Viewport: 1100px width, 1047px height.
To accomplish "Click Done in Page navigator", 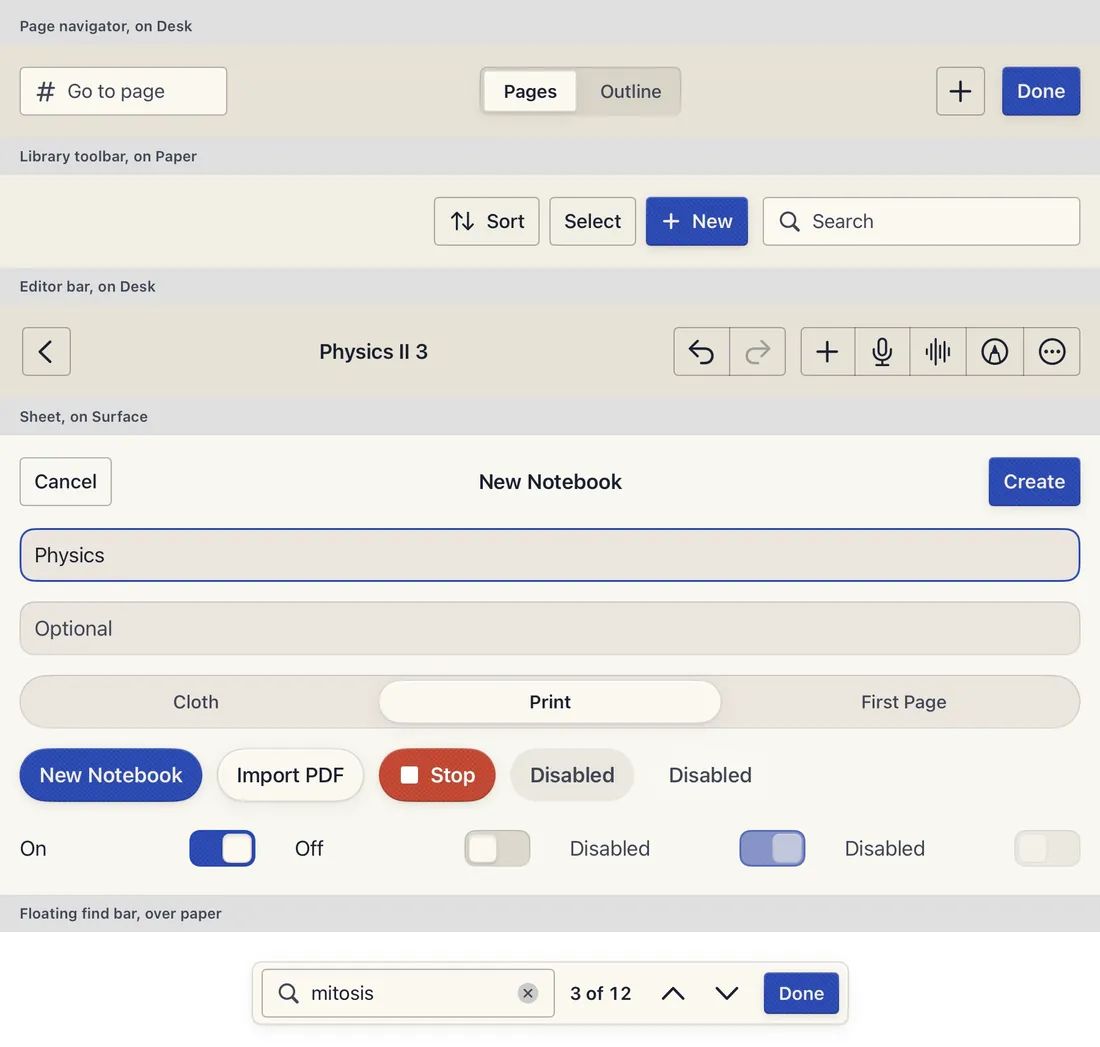I will (1041, 91).
